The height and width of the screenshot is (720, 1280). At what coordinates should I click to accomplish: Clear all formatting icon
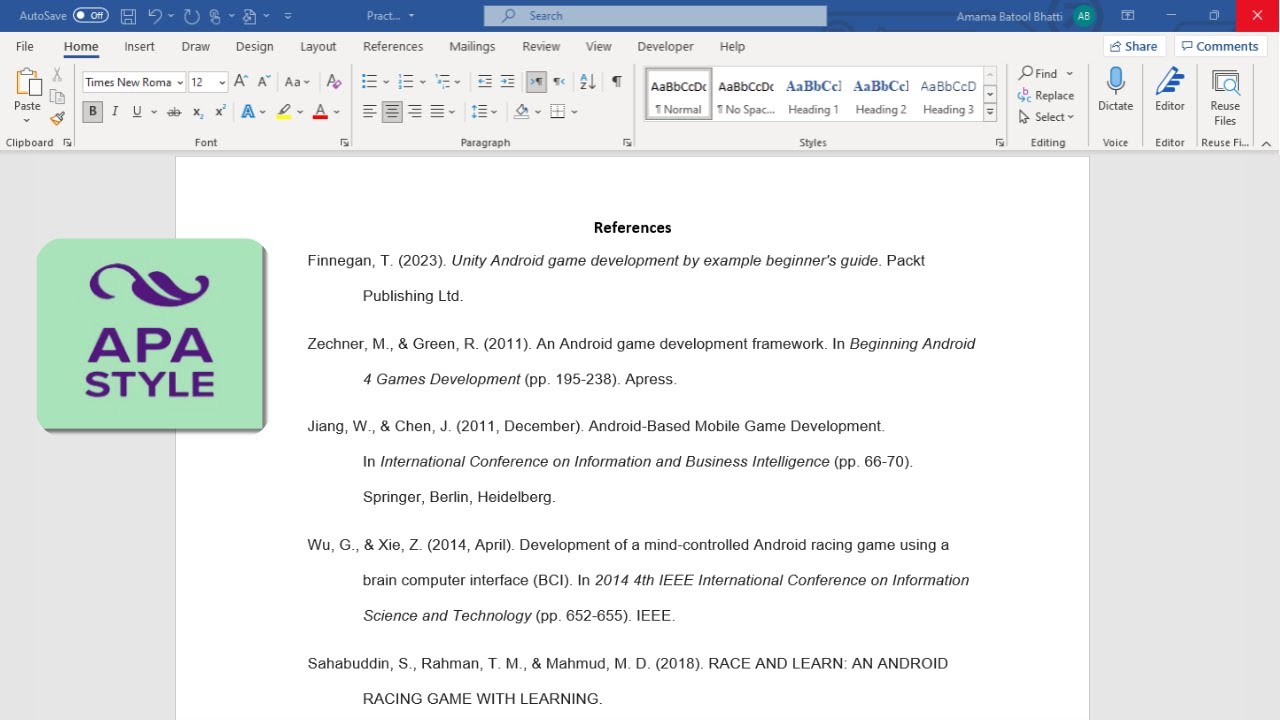[x=334, y=82]
